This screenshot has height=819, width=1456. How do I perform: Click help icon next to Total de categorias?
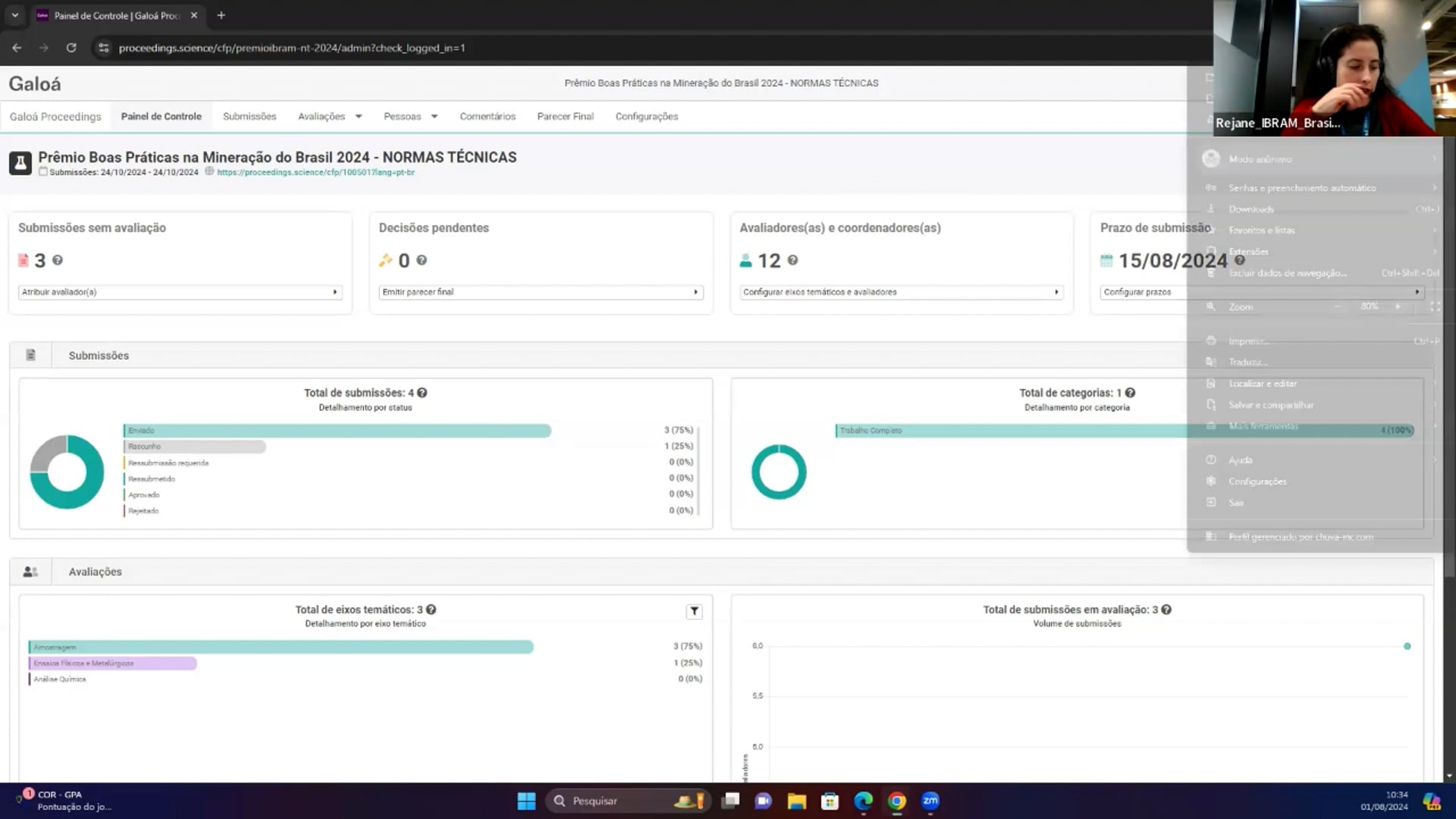pyautogui.click(x=1130, y=393)
